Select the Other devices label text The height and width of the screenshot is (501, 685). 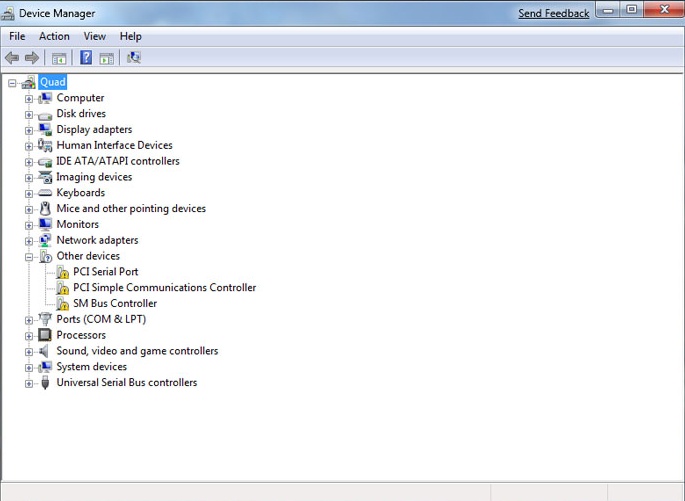(88, 256)
